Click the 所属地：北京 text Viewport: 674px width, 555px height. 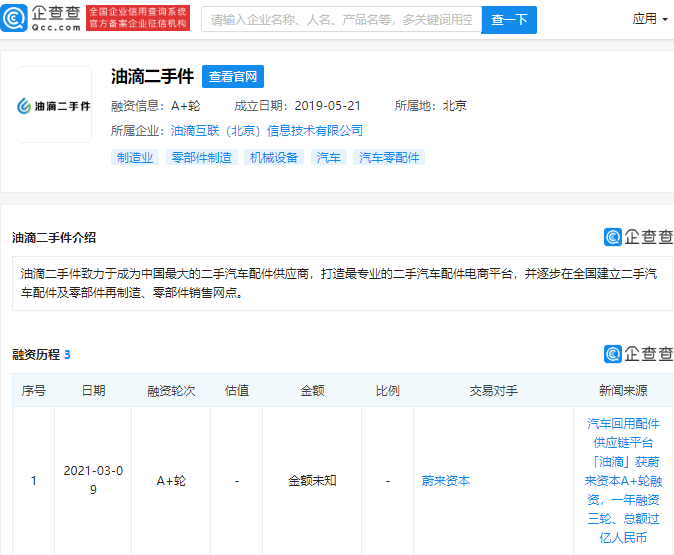431,106
